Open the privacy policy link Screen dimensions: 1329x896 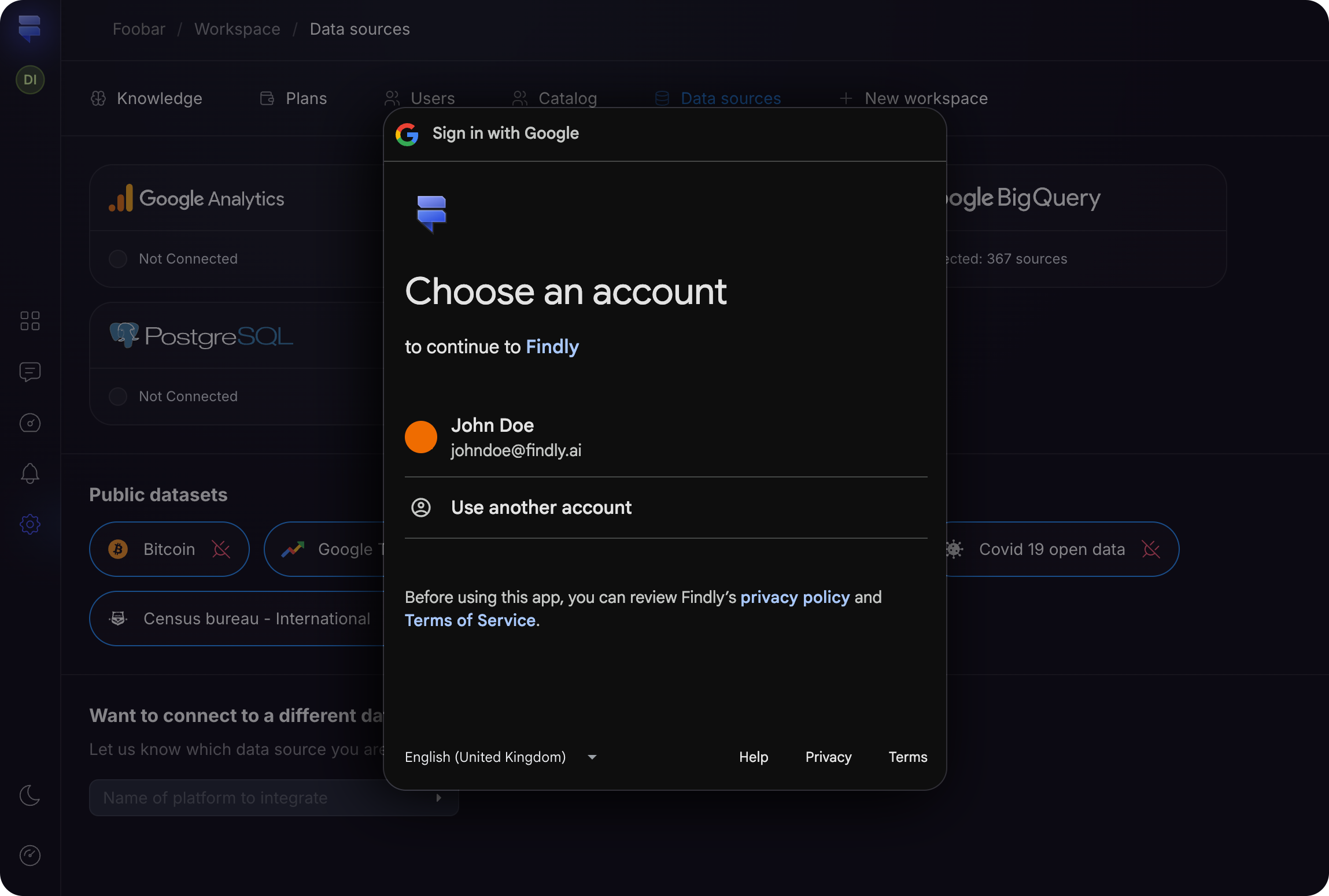click(x=795, y=597)
